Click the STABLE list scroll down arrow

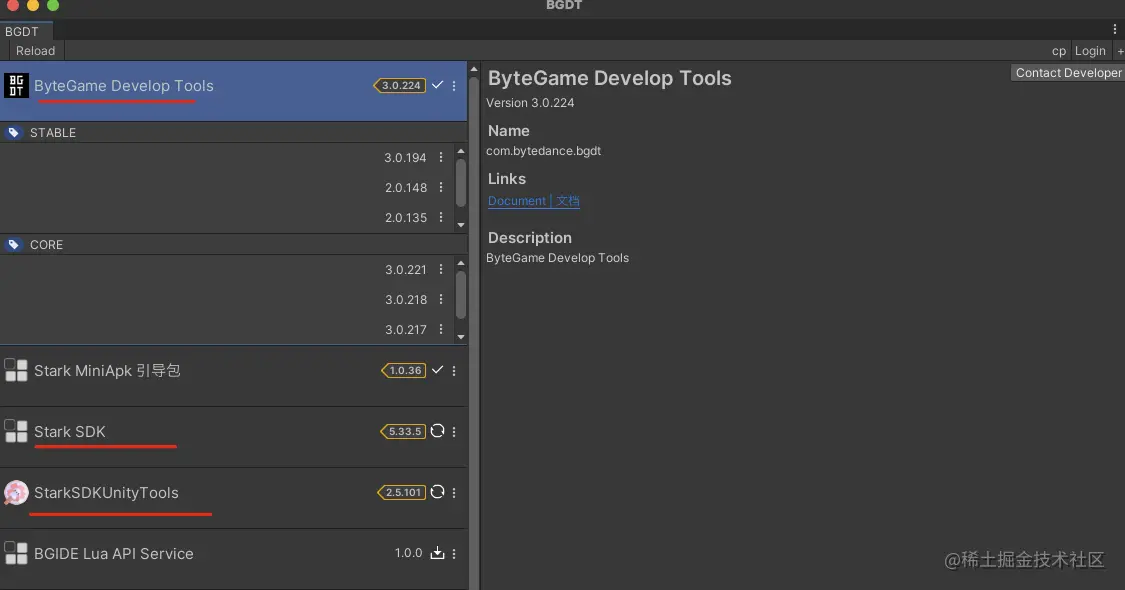click(x=461, y=225)
